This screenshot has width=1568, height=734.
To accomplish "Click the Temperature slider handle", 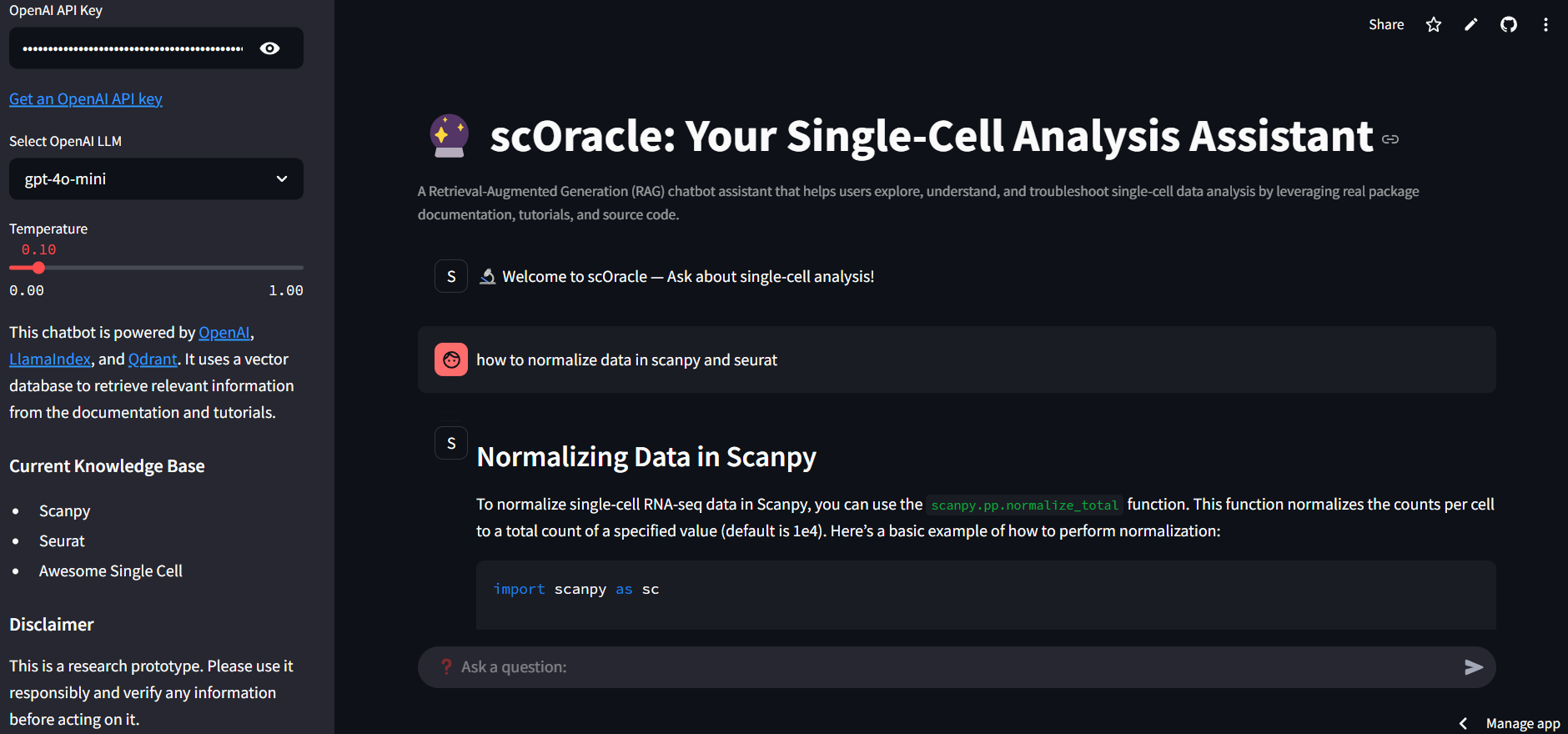I will [38, 268].
